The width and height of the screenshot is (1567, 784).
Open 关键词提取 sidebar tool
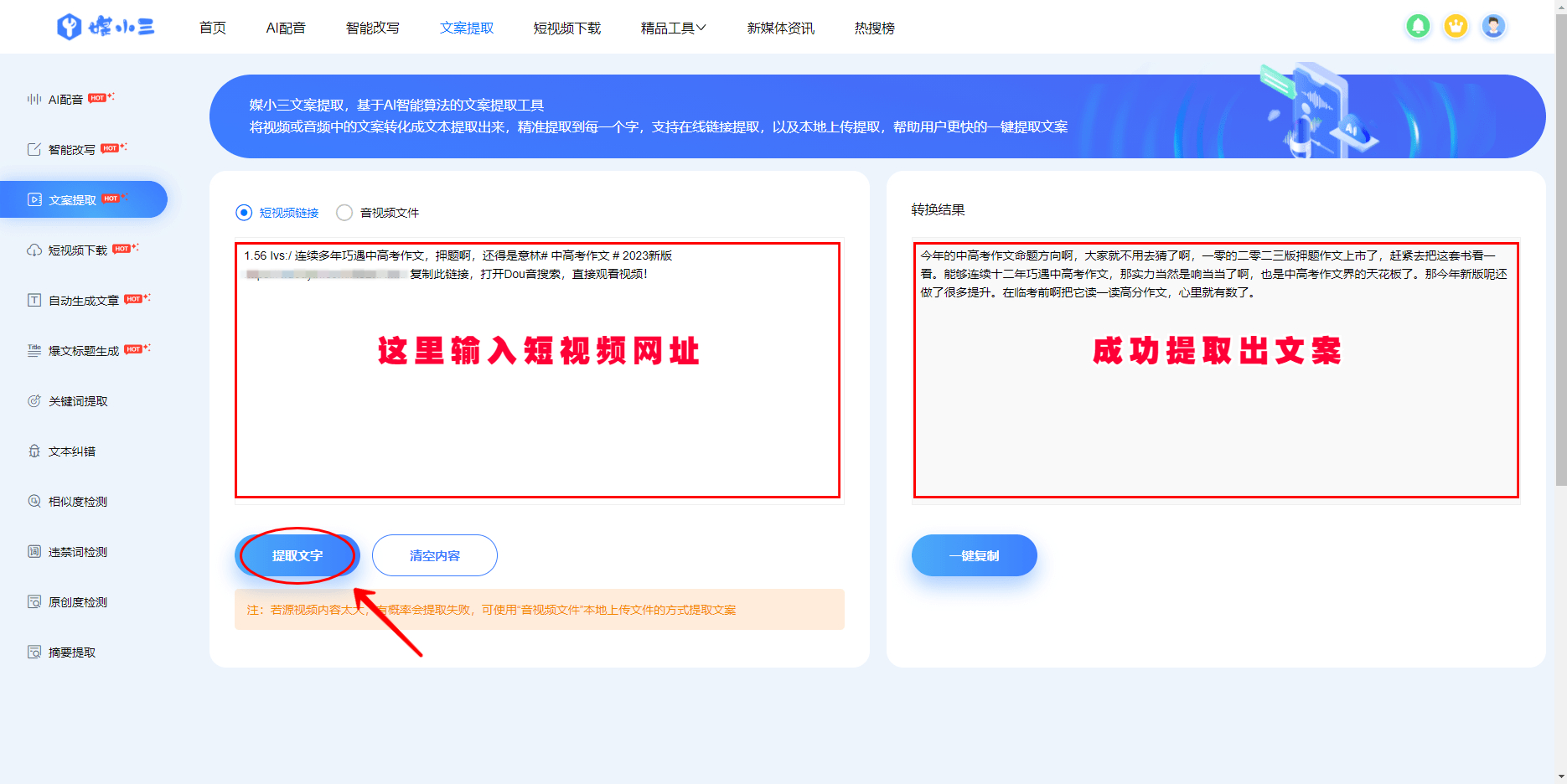coord(78,401)
